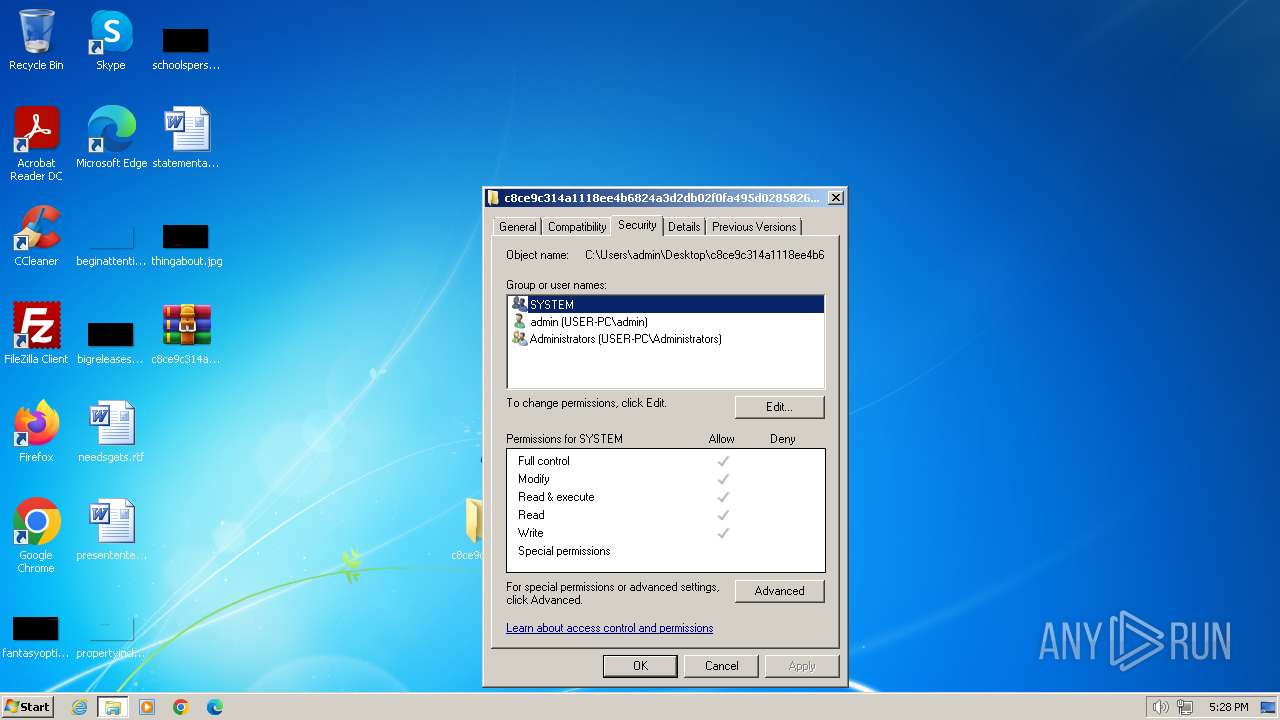Click the Special permissions row
The height and width of the screenshot is (720, 1280).
(666, 551)
